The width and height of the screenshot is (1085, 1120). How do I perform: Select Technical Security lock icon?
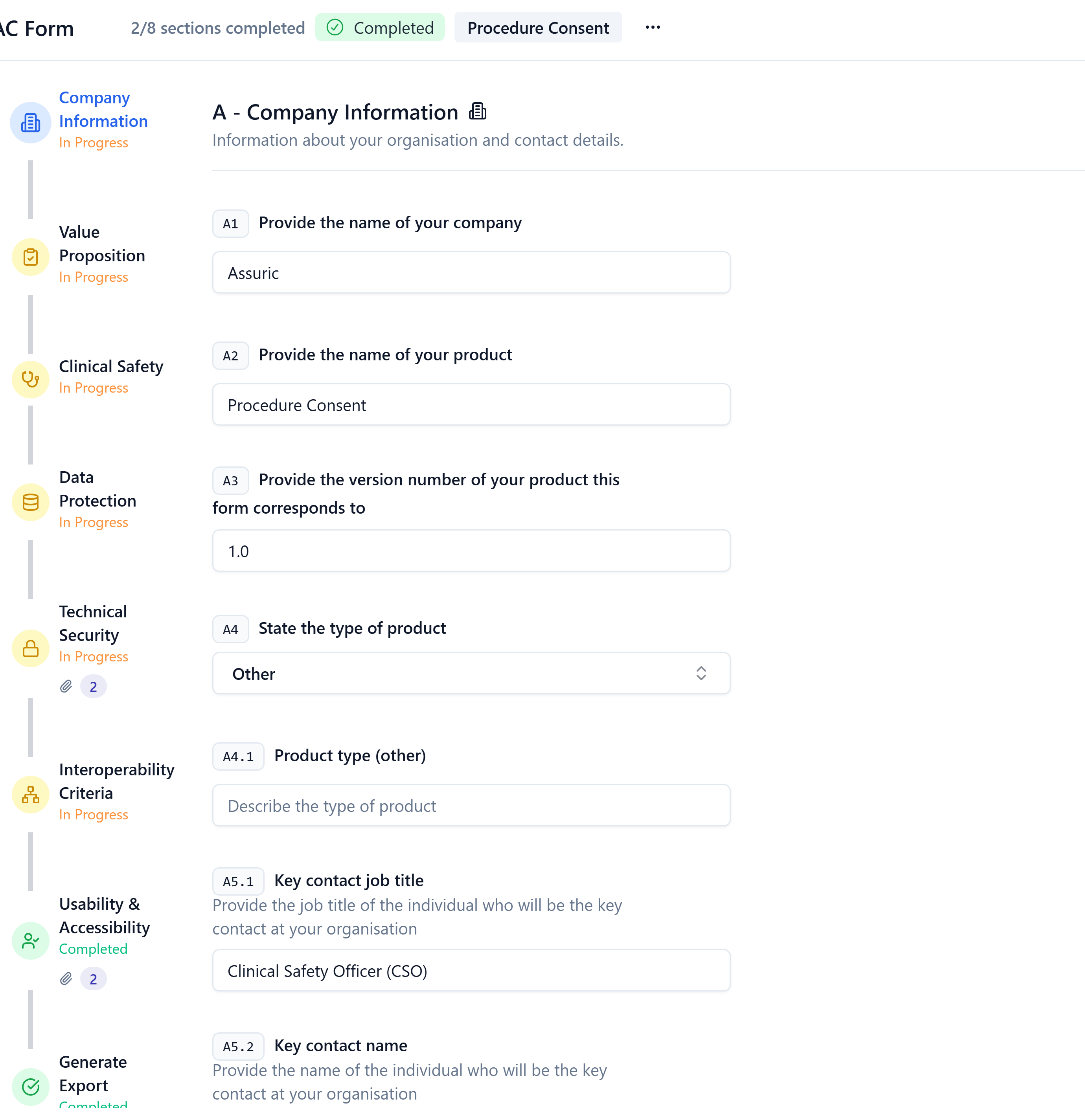pos(30,648)
